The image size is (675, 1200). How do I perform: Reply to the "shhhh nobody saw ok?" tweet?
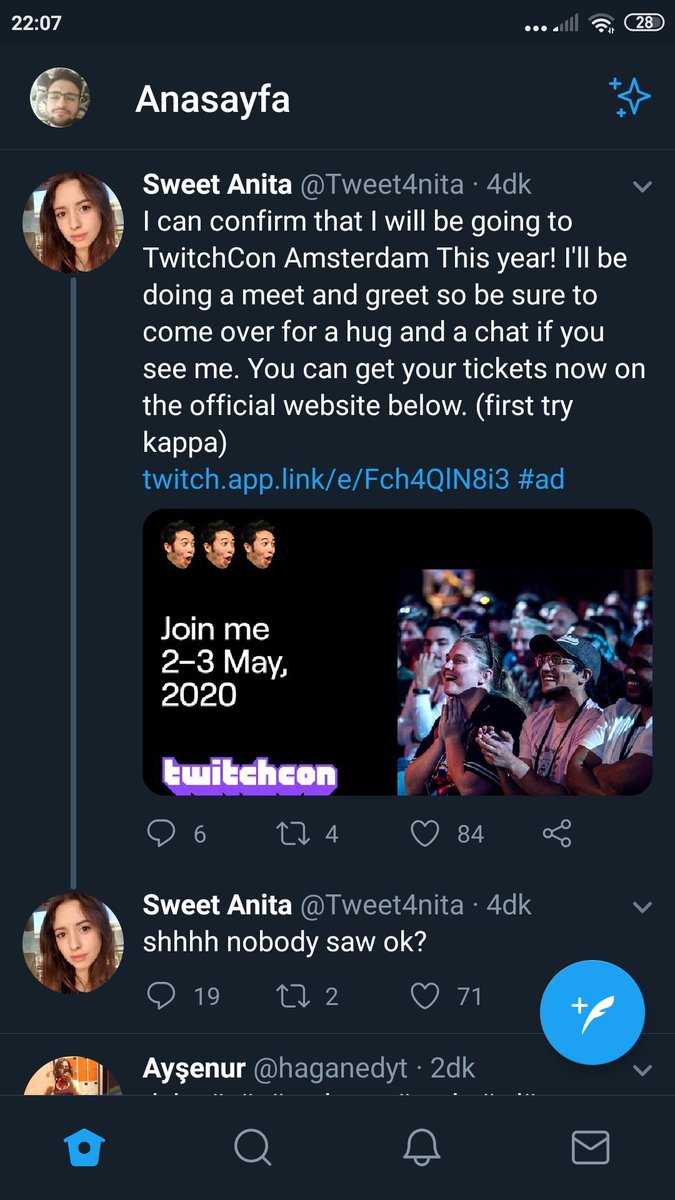161,995
